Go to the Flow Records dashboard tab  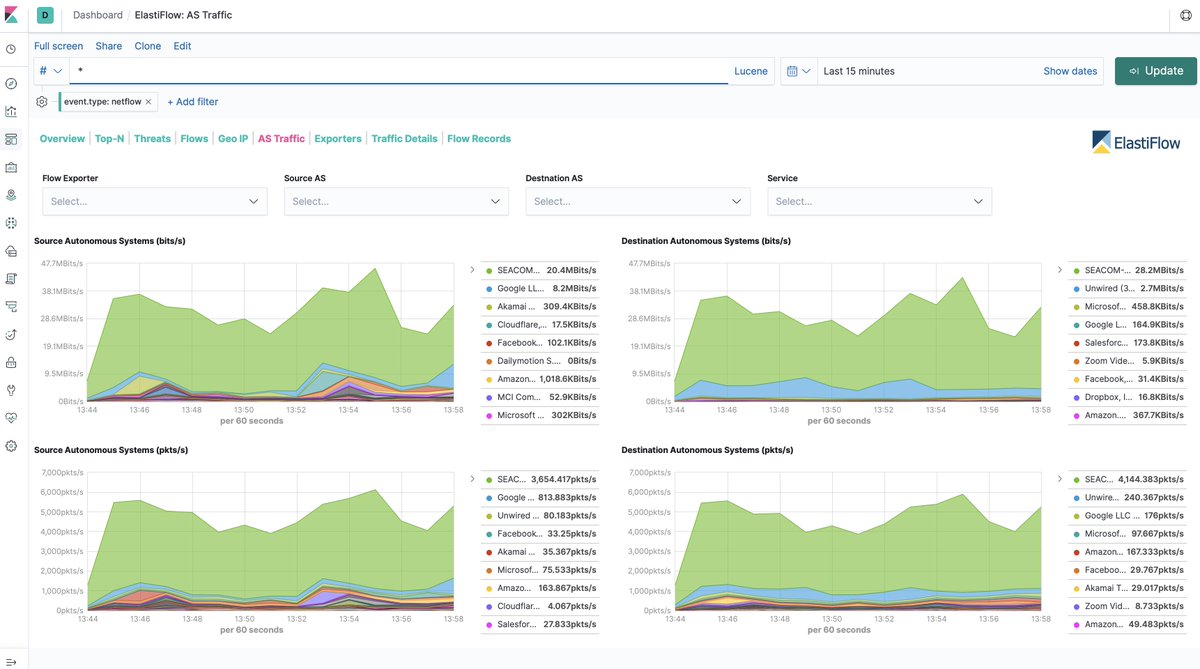point(479,139)
